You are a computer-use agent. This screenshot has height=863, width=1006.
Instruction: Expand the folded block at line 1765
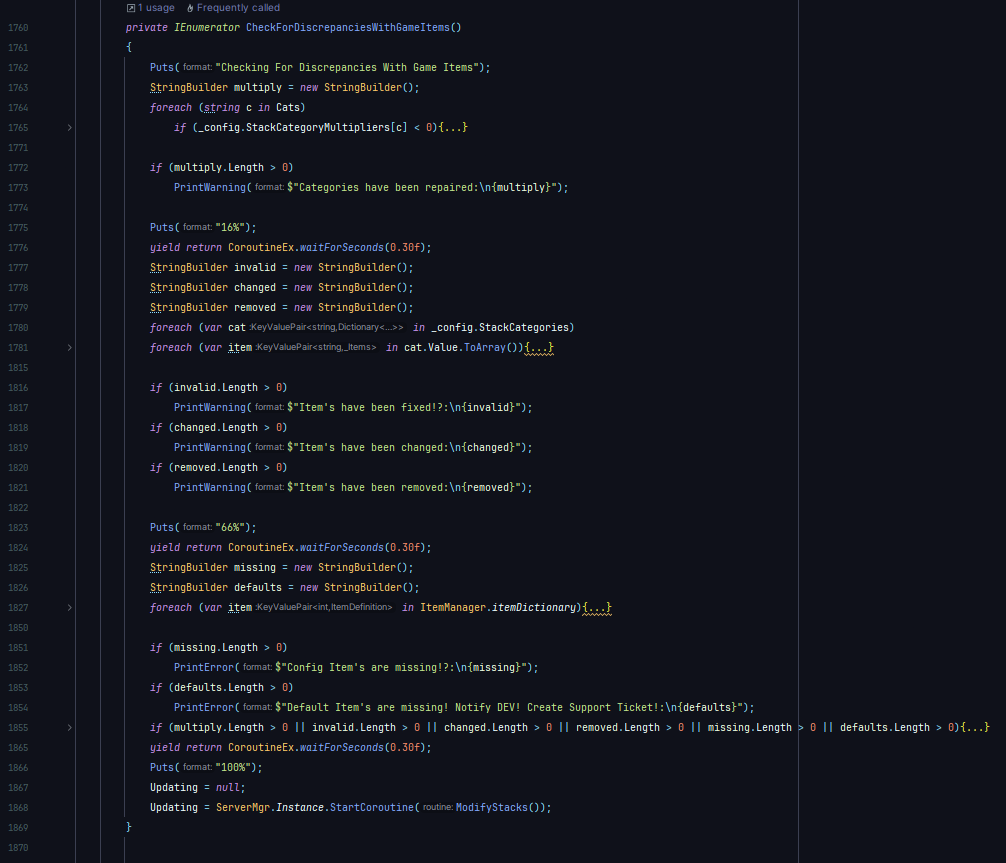click(69, 128)
